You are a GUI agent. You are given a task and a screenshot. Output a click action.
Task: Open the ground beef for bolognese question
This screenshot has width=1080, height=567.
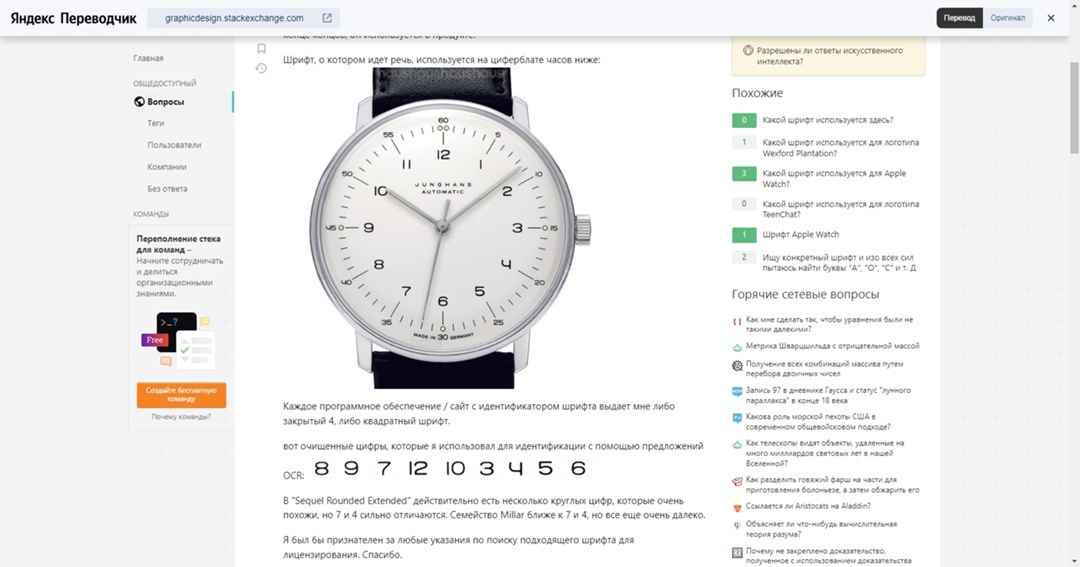coord(833,484)
